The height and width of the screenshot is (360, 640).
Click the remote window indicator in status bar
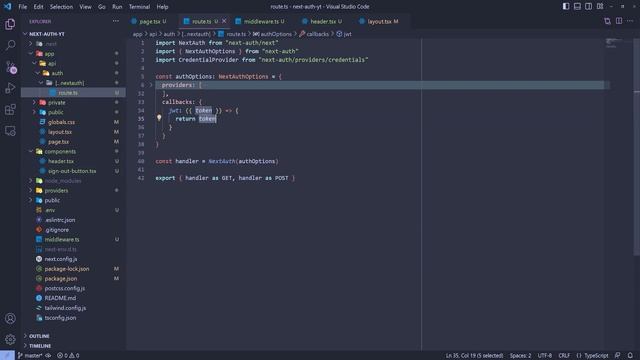coord(7,356)
